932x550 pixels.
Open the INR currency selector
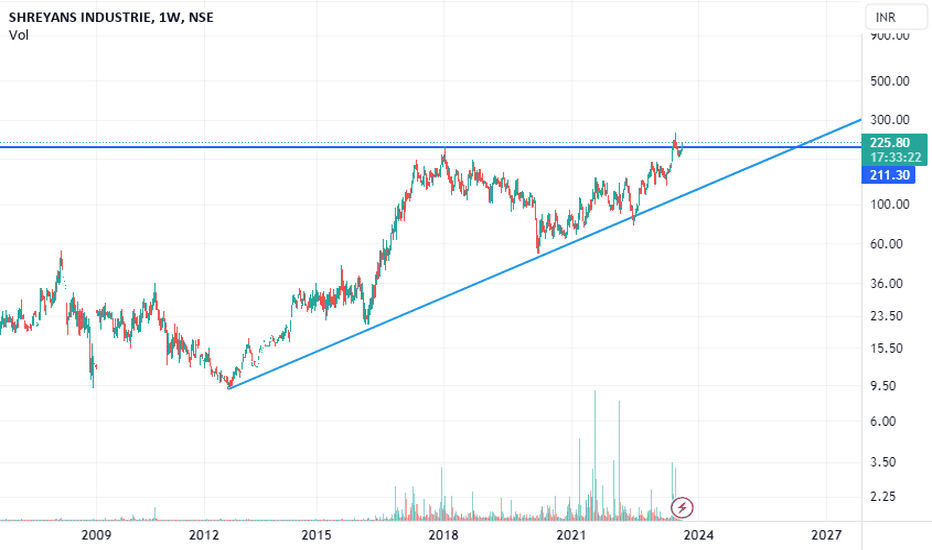895,17
